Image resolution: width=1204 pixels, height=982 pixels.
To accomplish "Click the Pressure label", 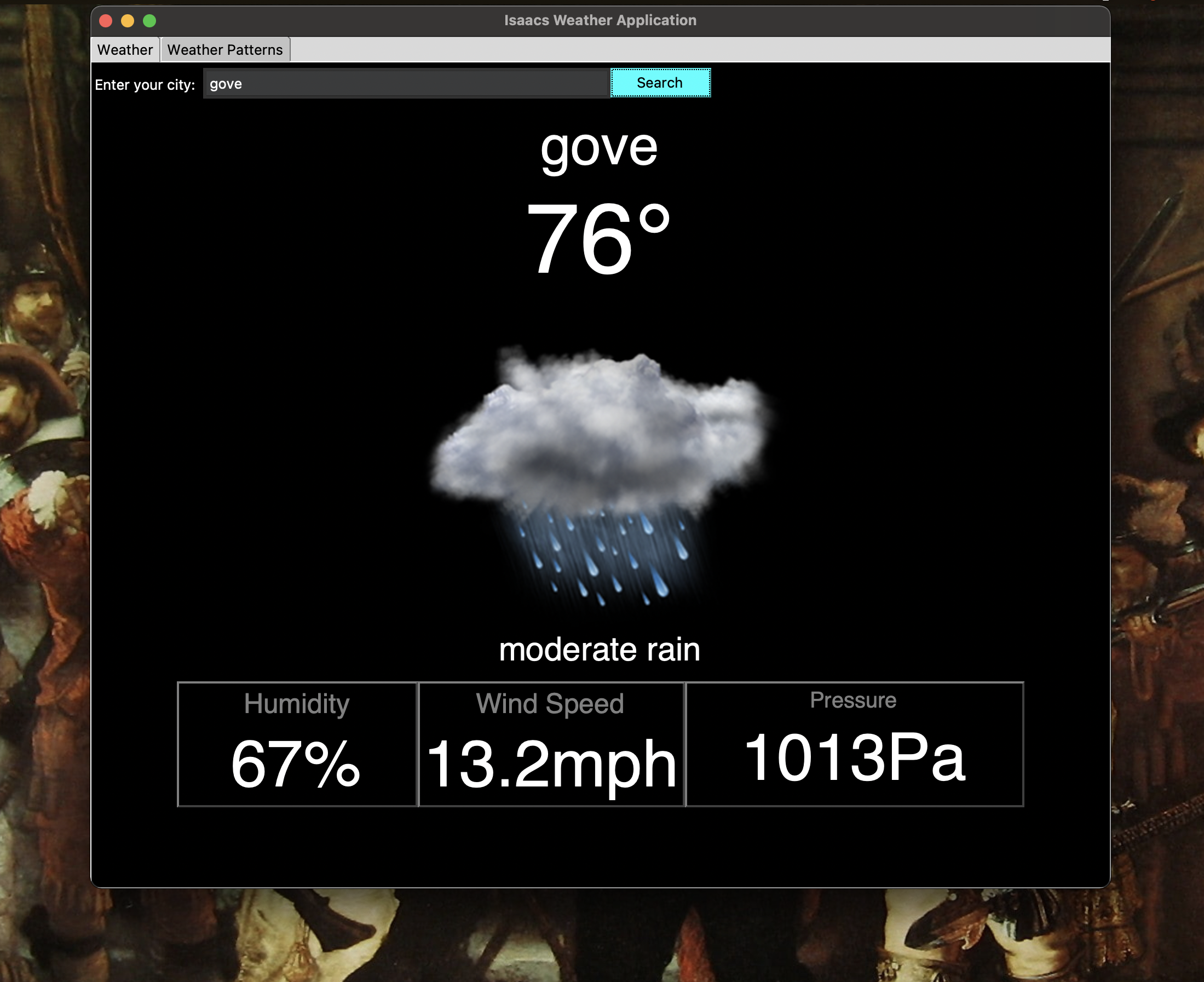I will tap(854, 700).
